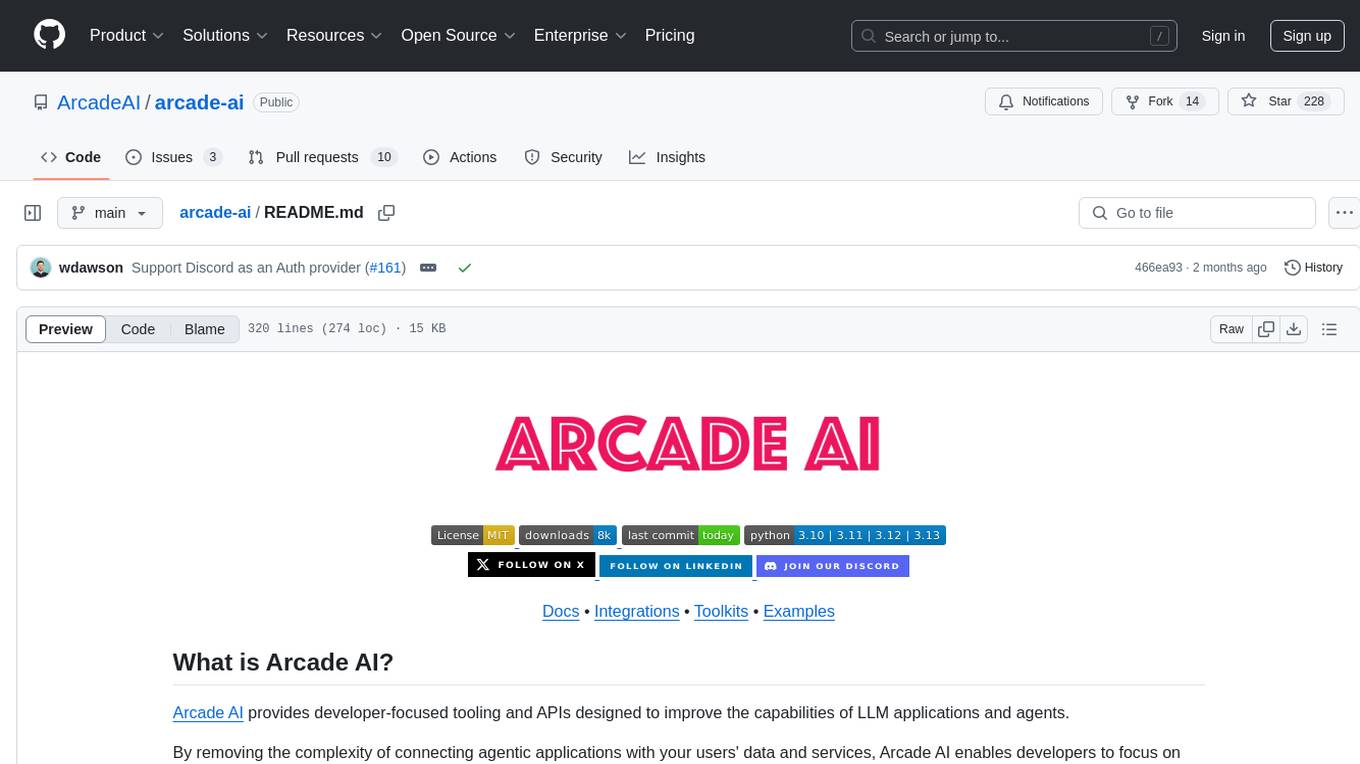The image size is (1360, 764).
Task: Click the fork count 14
Action: [1192, 101]
